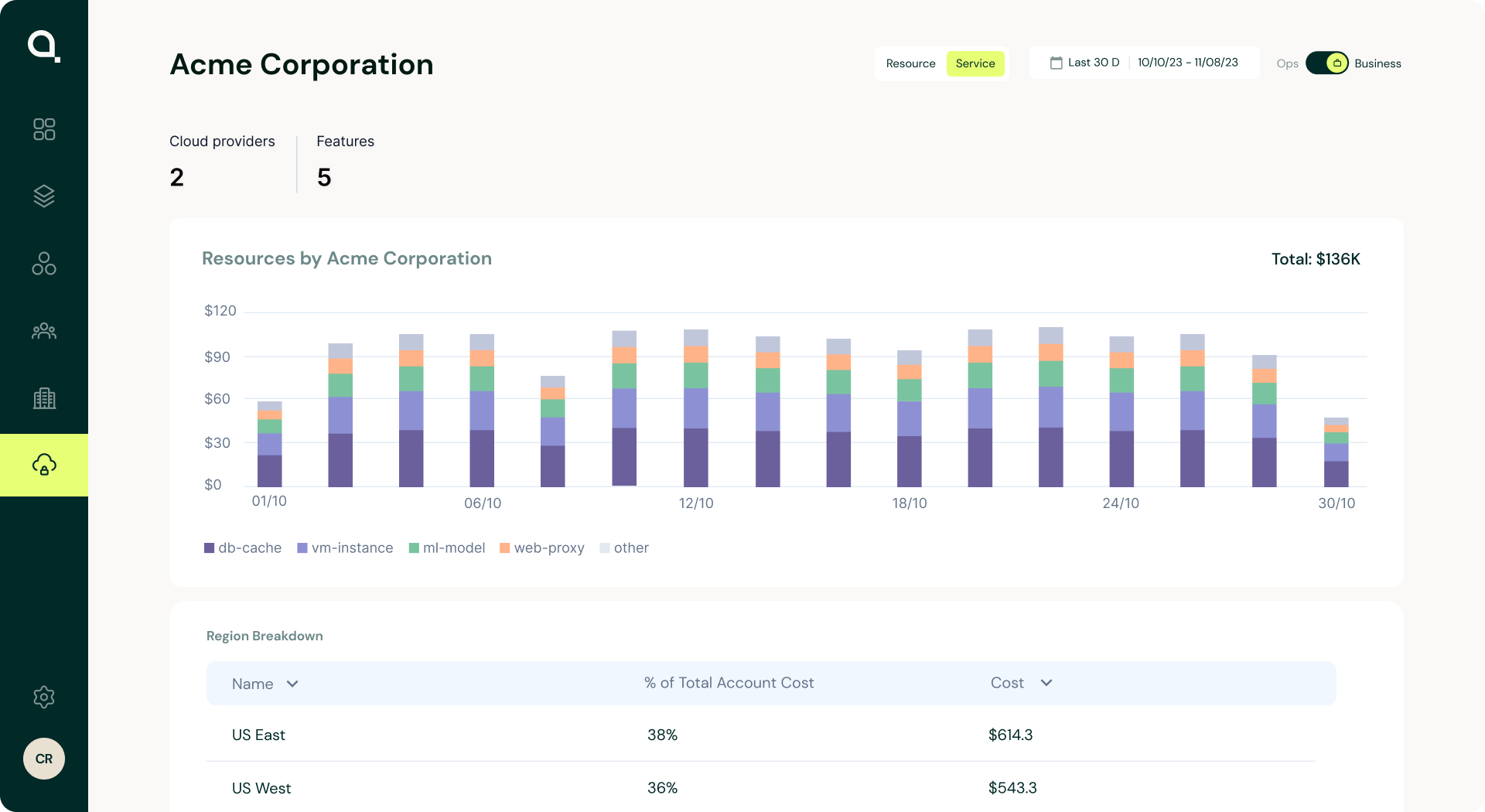Click the US West row name
The height and width of the screenshot is (812, 1485).
click(x=261, y=788)
